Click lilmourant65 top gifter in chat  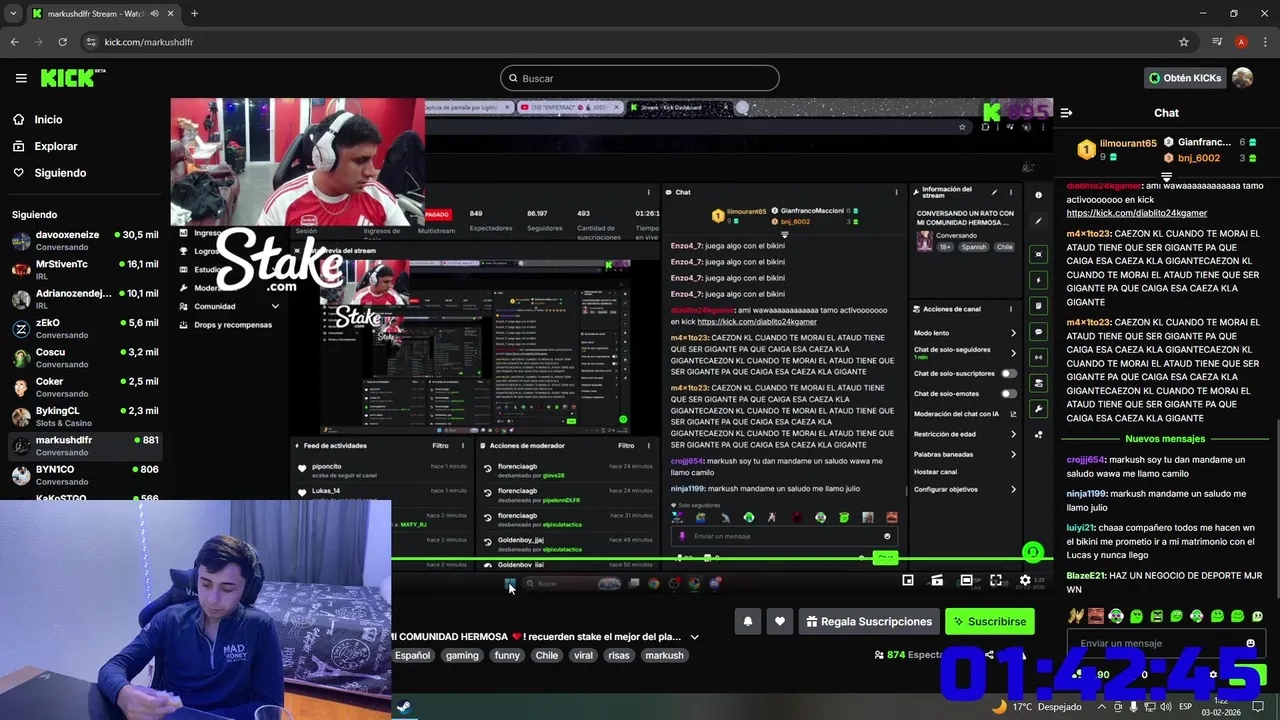click(1128, 143)
